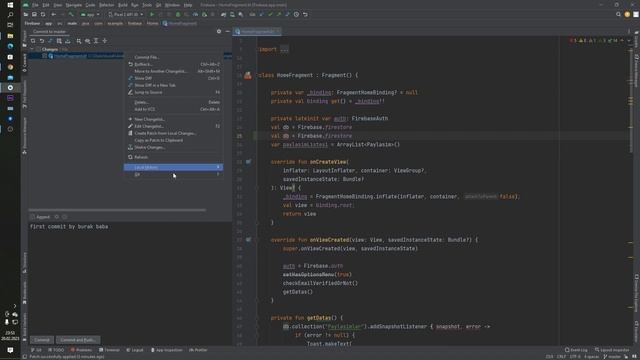Choose Rollback... from context menu
Screen dimensions: 640x360
click(173, 64)
